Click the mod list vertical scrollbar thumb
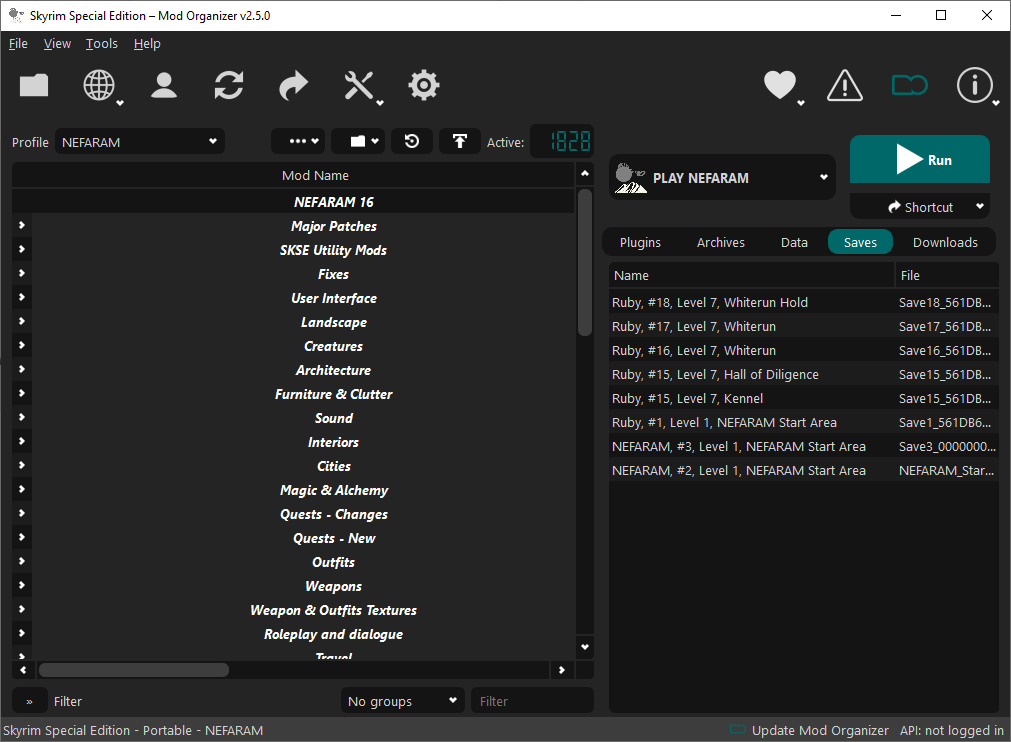 (585, 262)
